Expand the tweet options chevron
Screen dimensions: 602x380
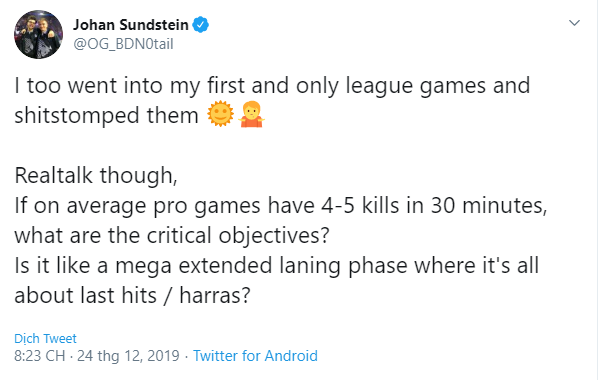click(x=574, y=23)
